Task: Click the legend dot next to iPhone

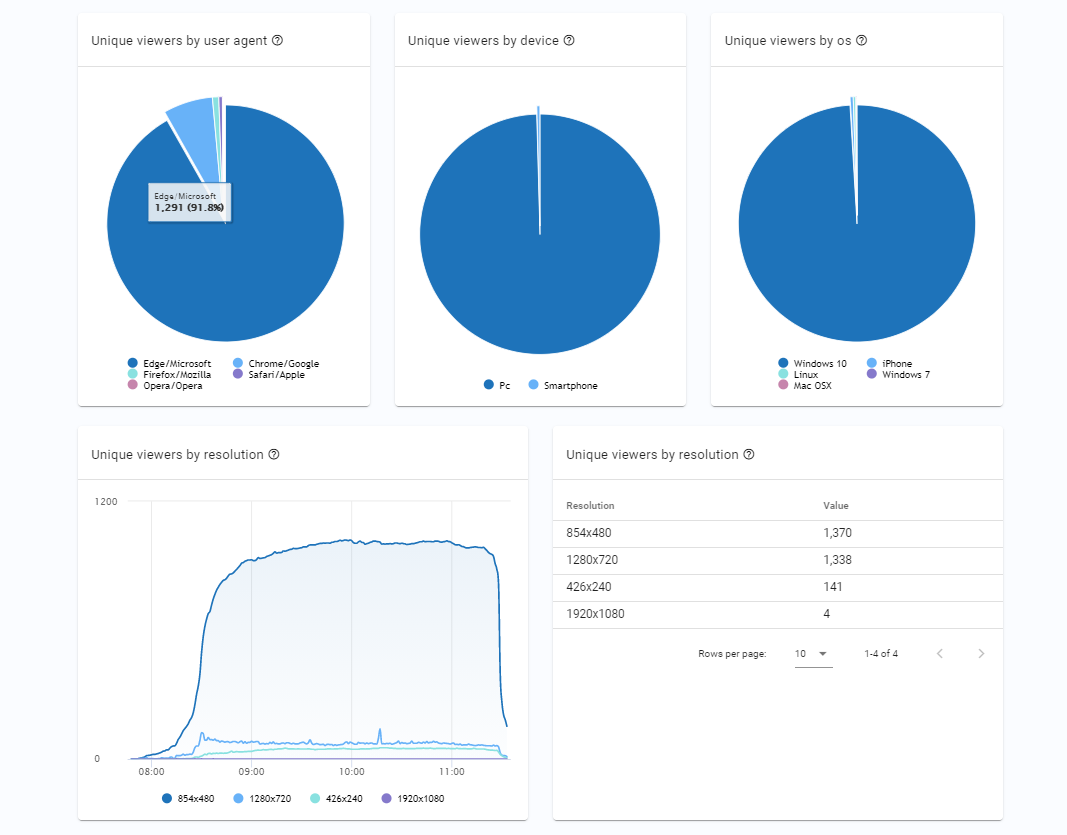Action: click(x=872, y=363)
